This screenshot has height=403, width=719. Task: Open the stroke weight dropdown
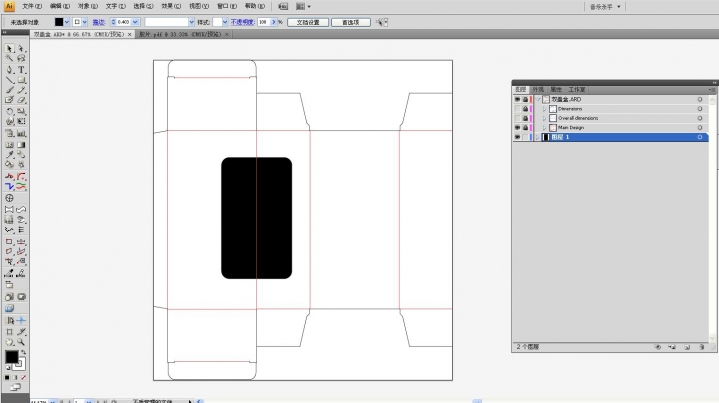tap(135, 21)
